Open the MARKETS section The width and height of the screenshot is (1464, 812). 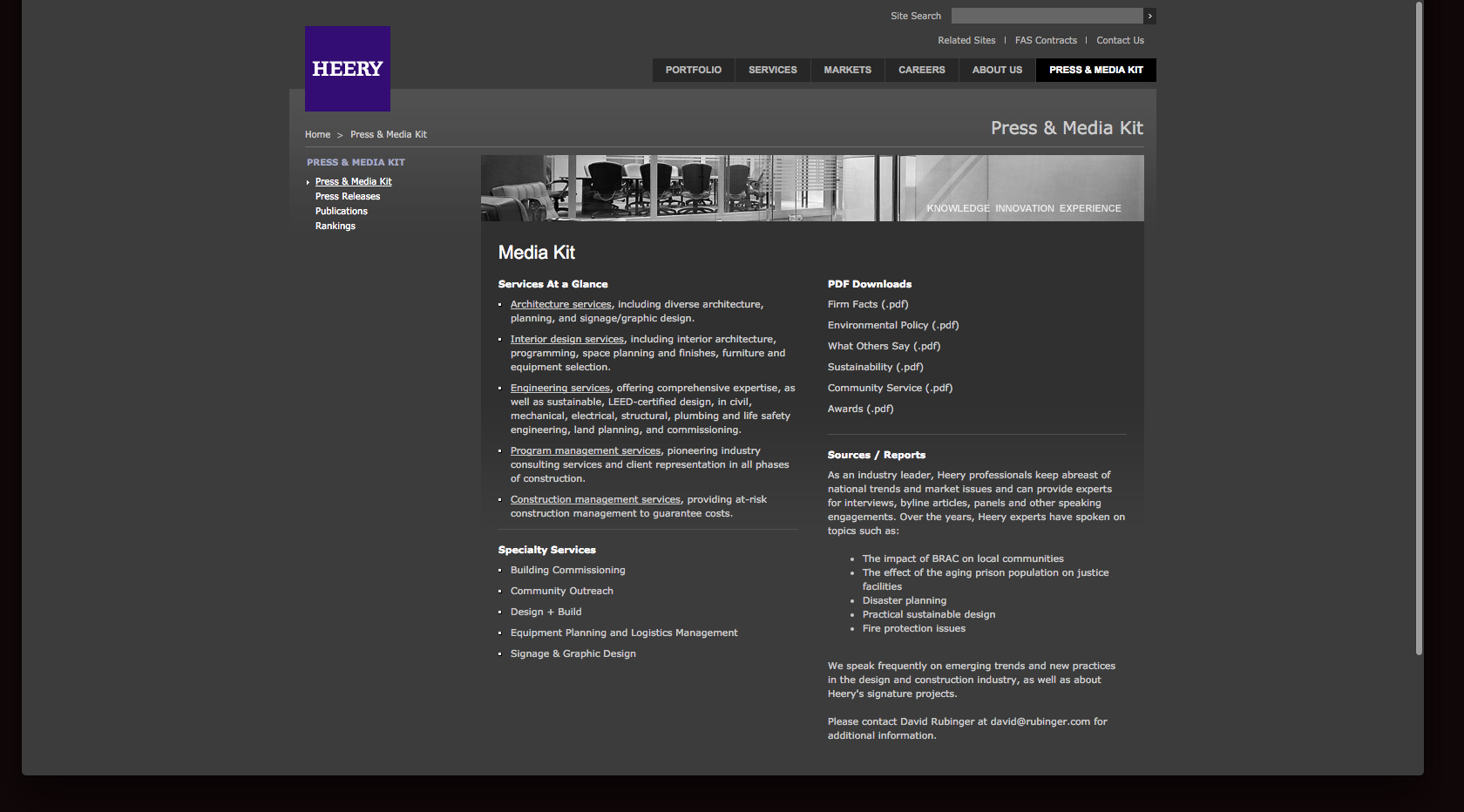pos(846,70)
